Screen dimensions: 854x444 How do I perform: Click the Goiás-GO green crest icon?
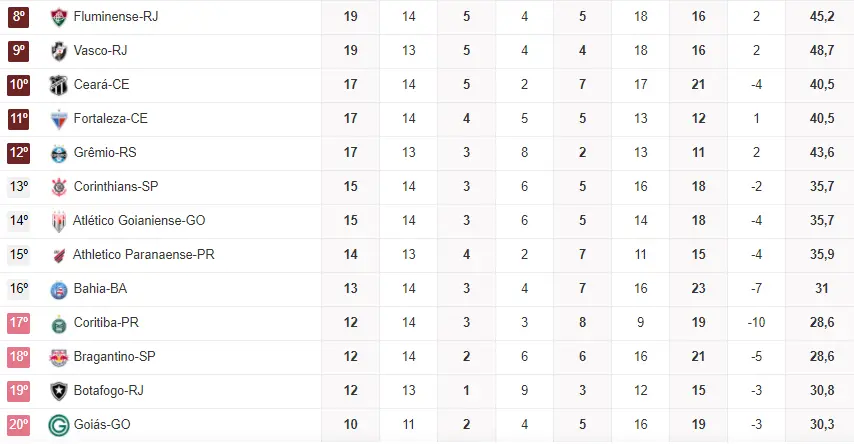pos(58,425)
